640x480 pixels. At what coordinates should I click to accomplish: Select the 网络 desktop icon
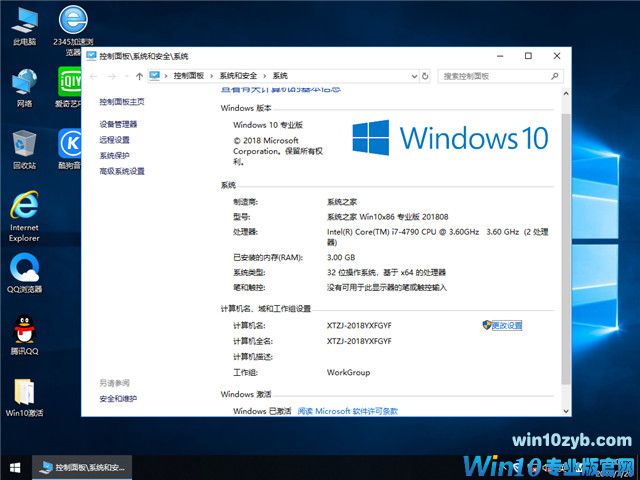24,88
